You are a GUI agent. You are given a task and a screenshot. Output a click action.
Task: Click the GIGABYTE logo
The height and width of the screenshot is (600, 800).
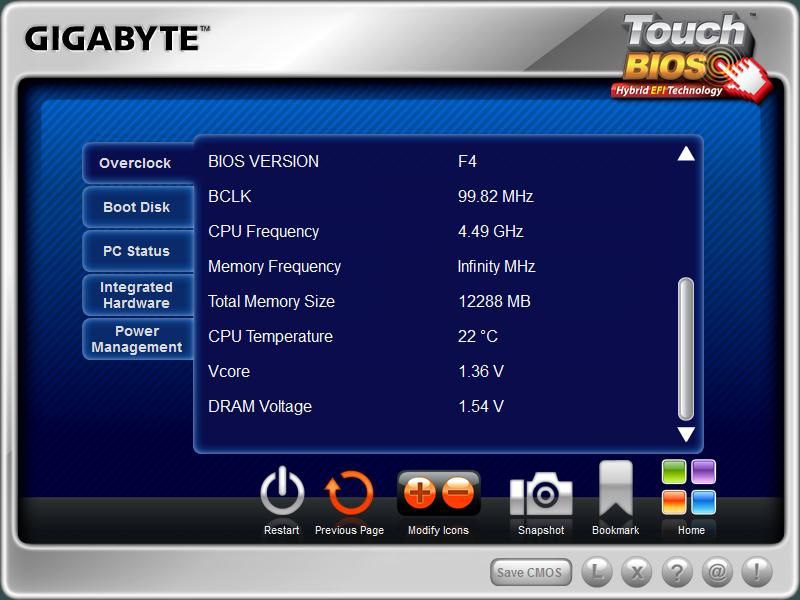coord(117,38)
